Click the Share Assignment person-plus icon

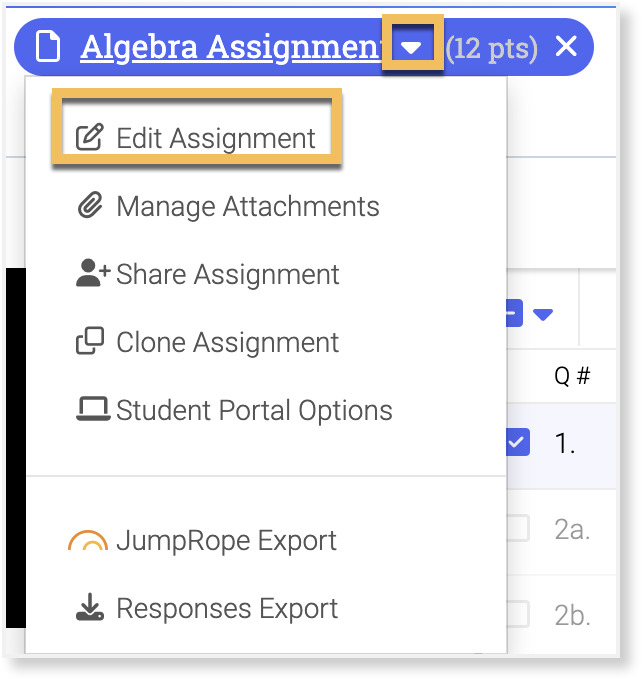(92, 275)
